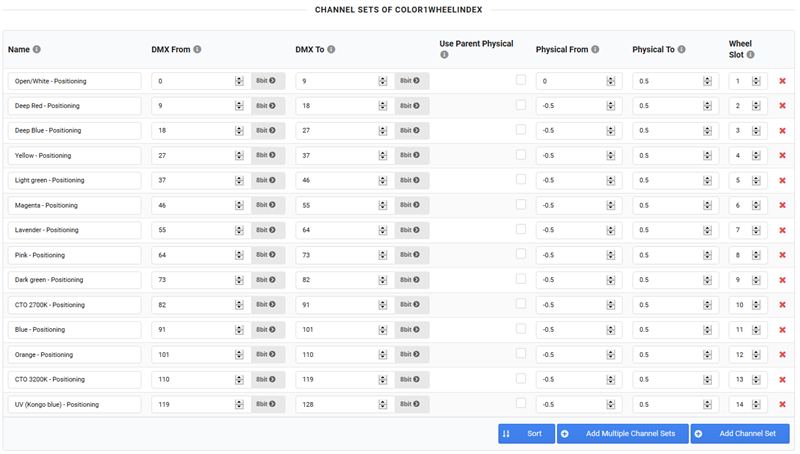Click the DMX From stepper in Lavender row

pos(239,230)
